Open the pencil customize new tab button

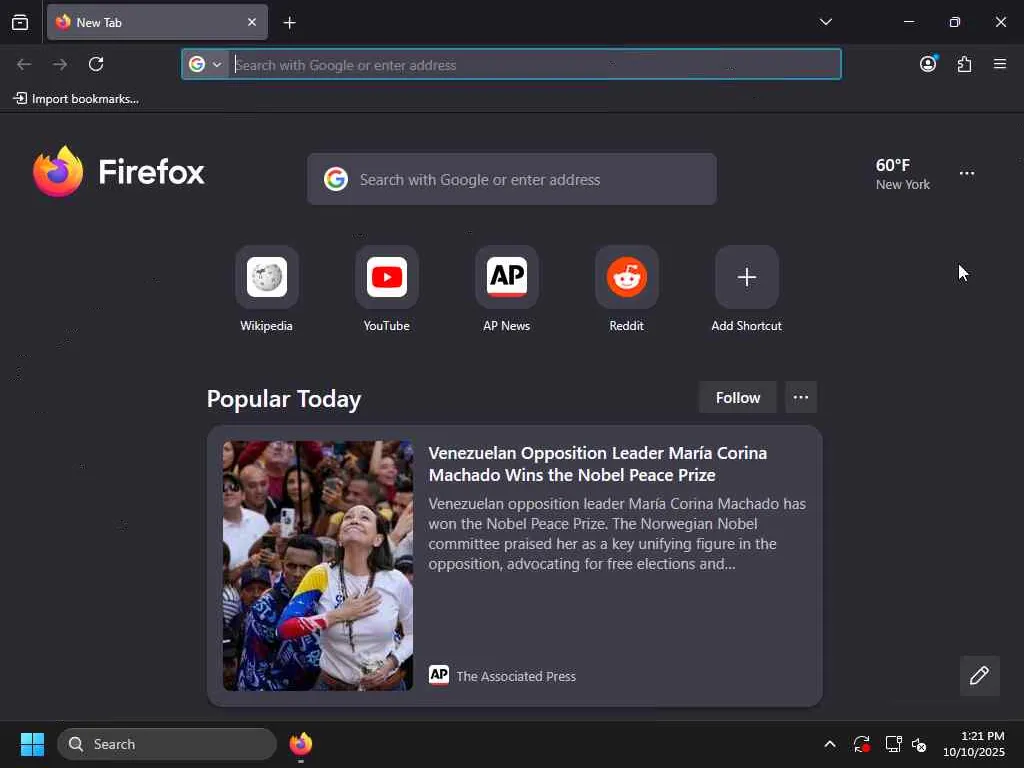(979, 675)
